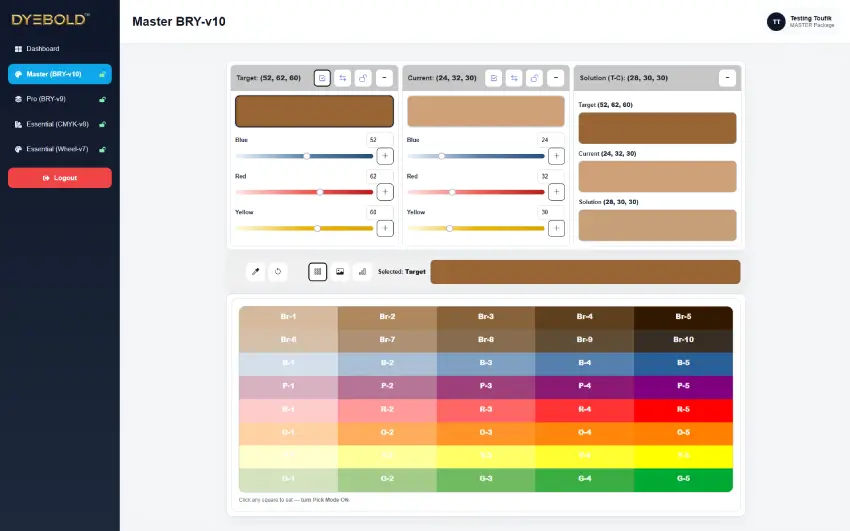The height and width of the screenshot is (531, 850).
Task: Click the Current Blue value field showing 24
Action: click(551, 140)
